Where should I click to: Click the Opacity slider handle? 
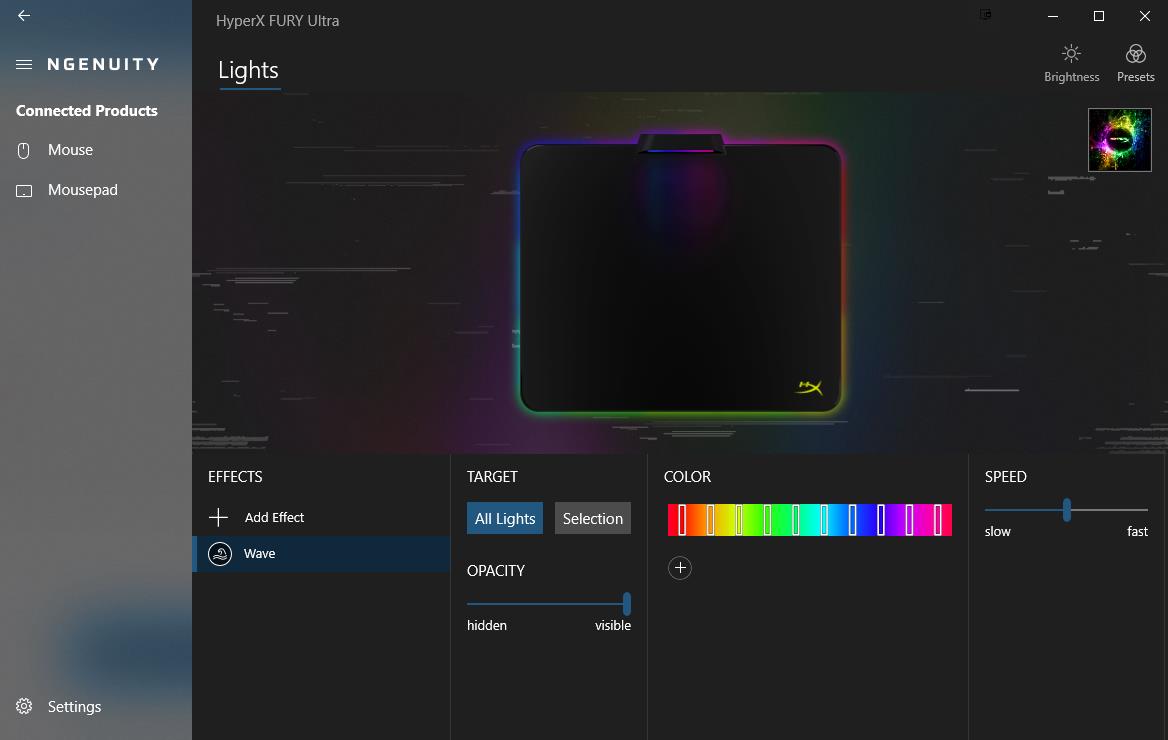tap(627, 603)
